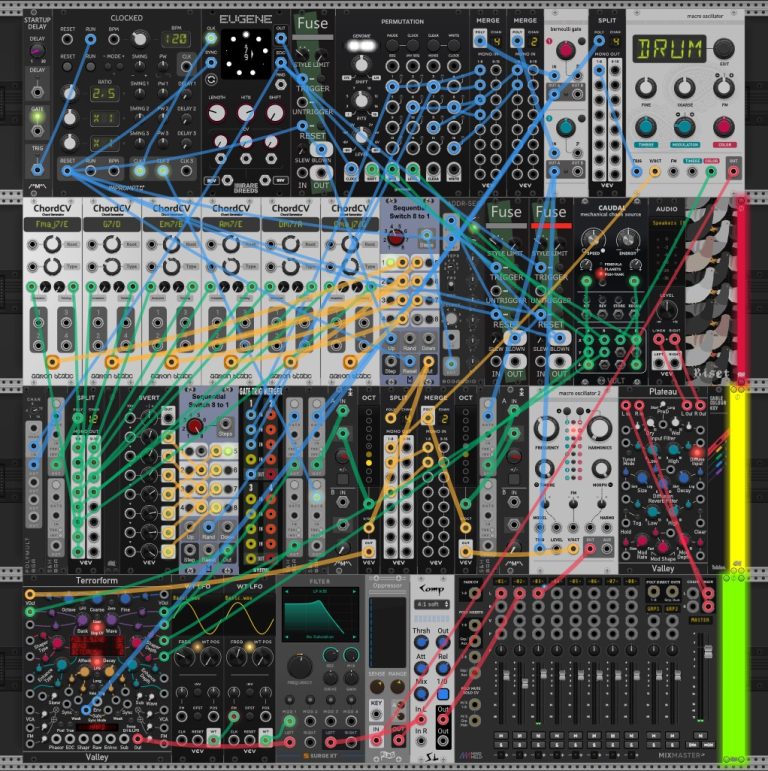Open Comp ratio 4:1 soft dropdown
The width and height of the screenshot is (768, 771).
pyautogui.click(x=433, y=604)
